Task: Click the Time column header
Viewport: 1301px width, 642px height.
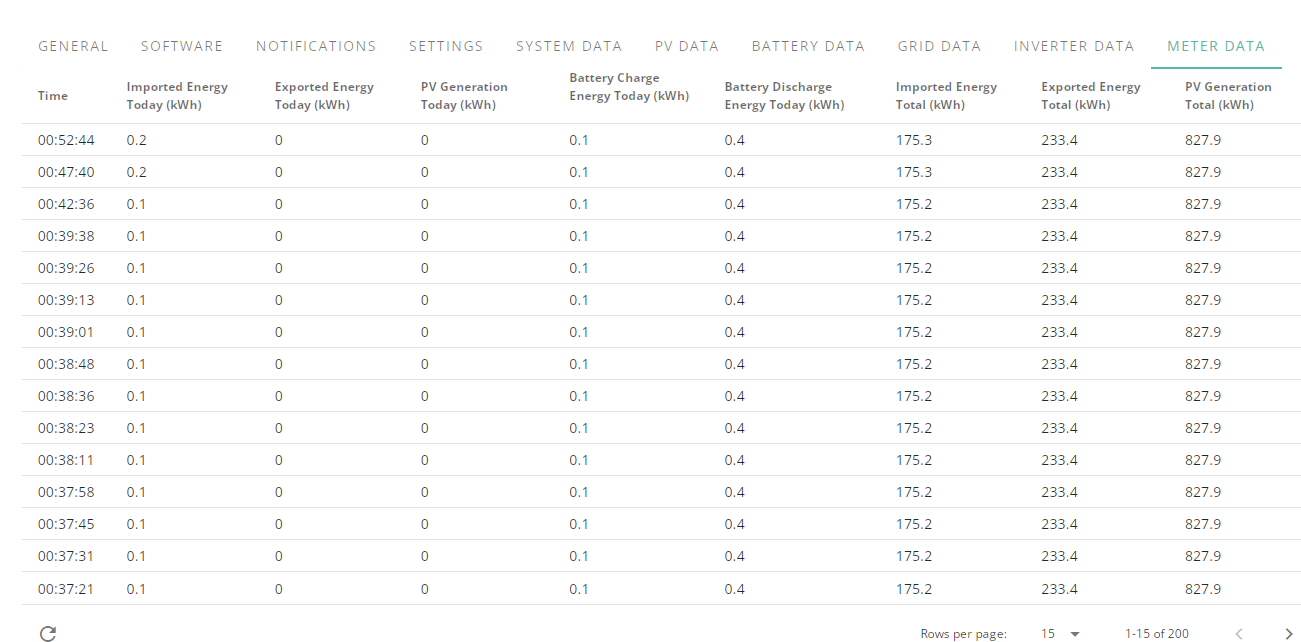Action: pos(53,96)
